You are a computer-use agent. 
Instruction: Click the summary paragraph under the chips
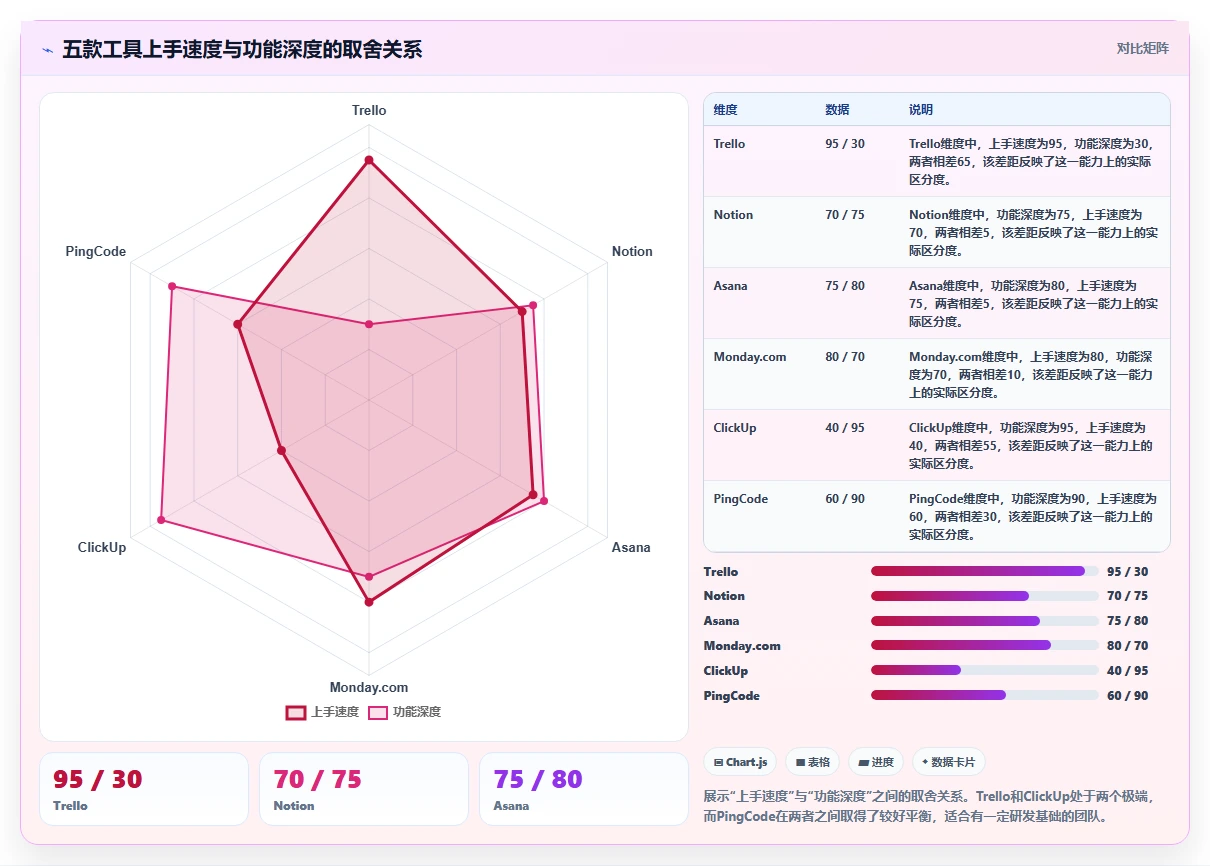[930, 806]
